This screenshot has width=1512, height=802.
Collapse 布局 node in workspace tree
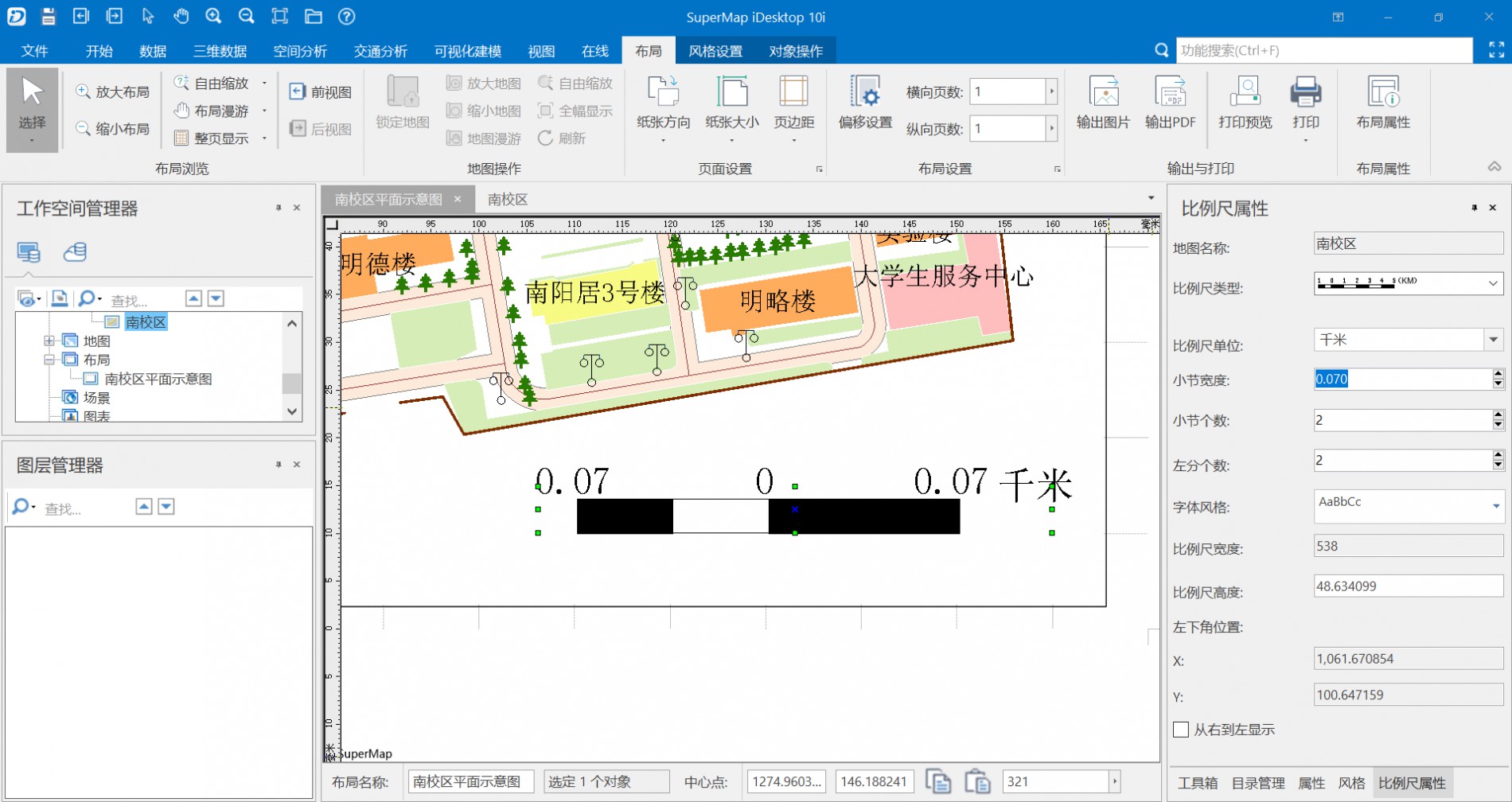pyautogui.click(x=49, y=360)
